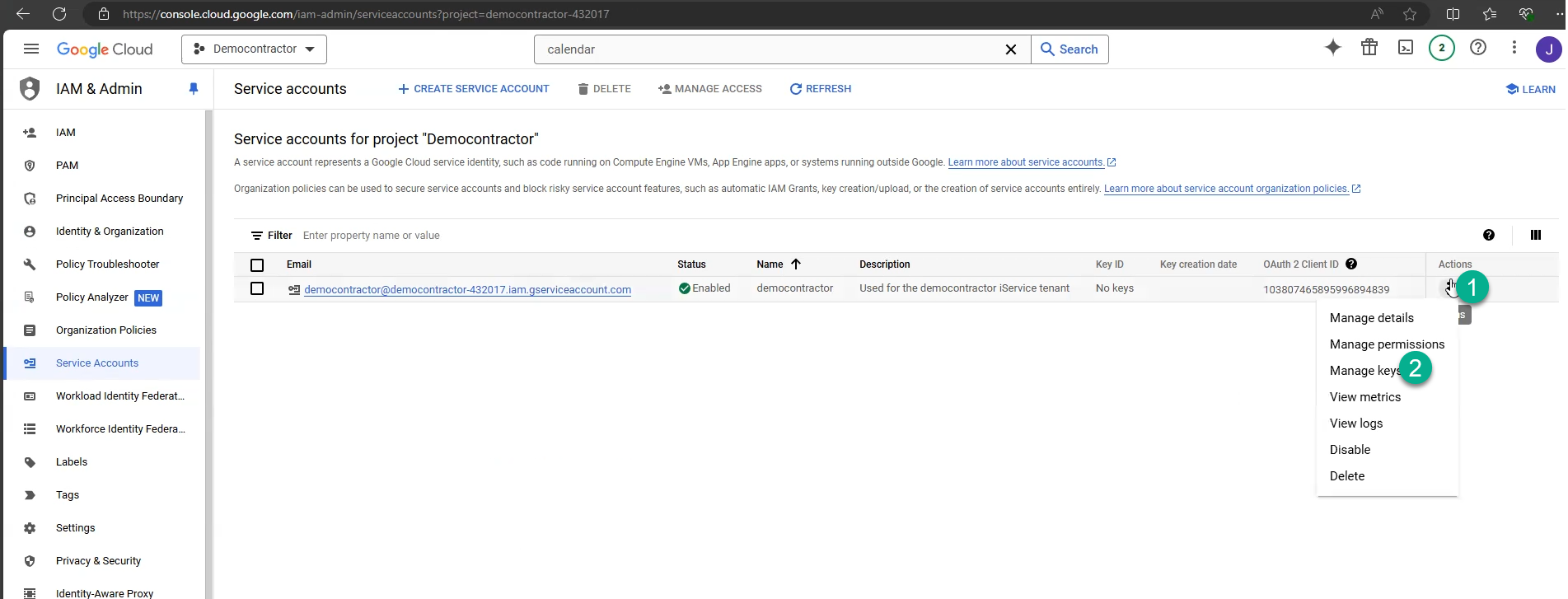Open the help question mark menu
This screenshot has height=599, width=1568.
(1478, 48)
